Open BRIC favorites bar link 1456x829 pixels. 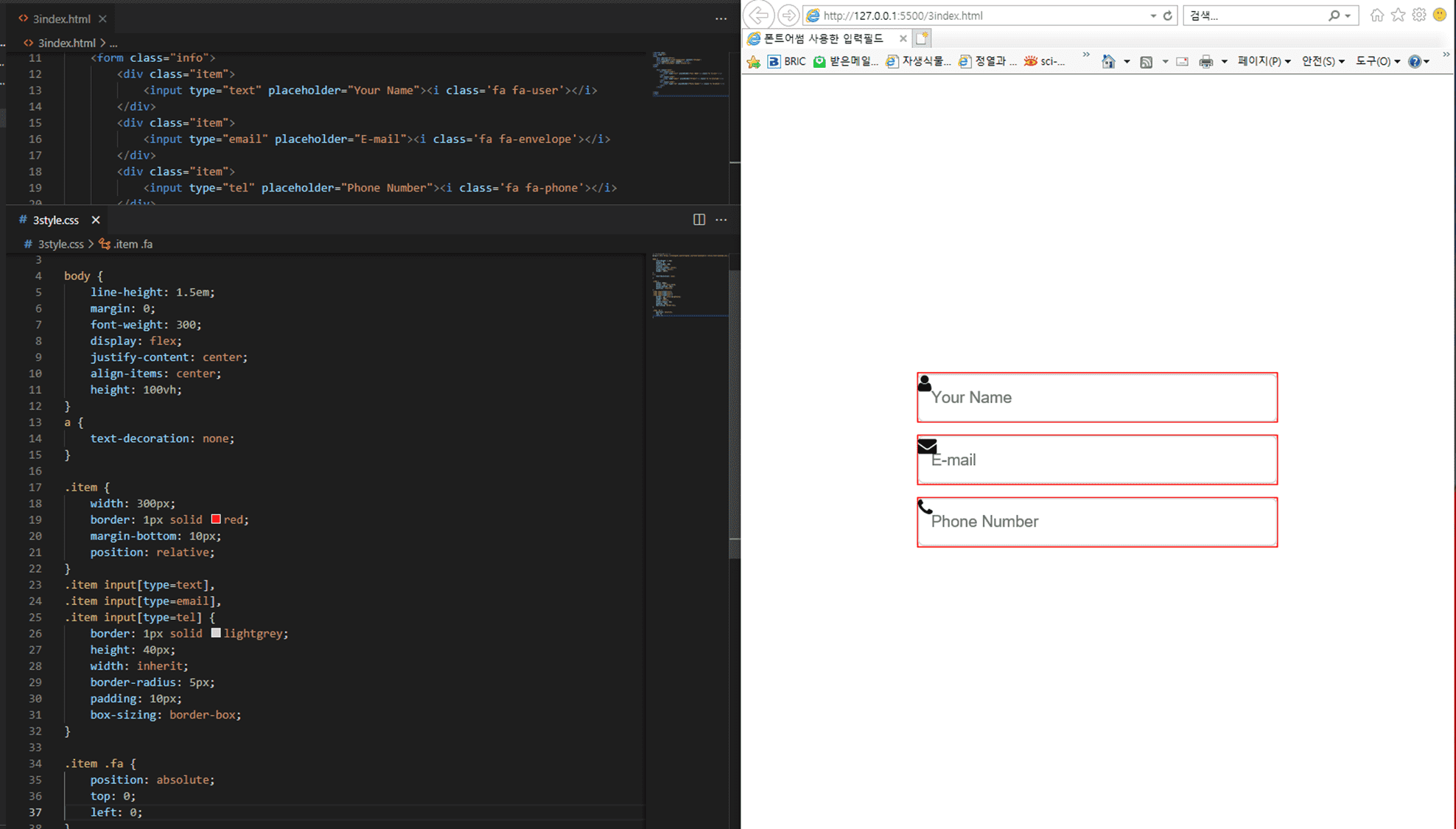click(x=786, y=61)
